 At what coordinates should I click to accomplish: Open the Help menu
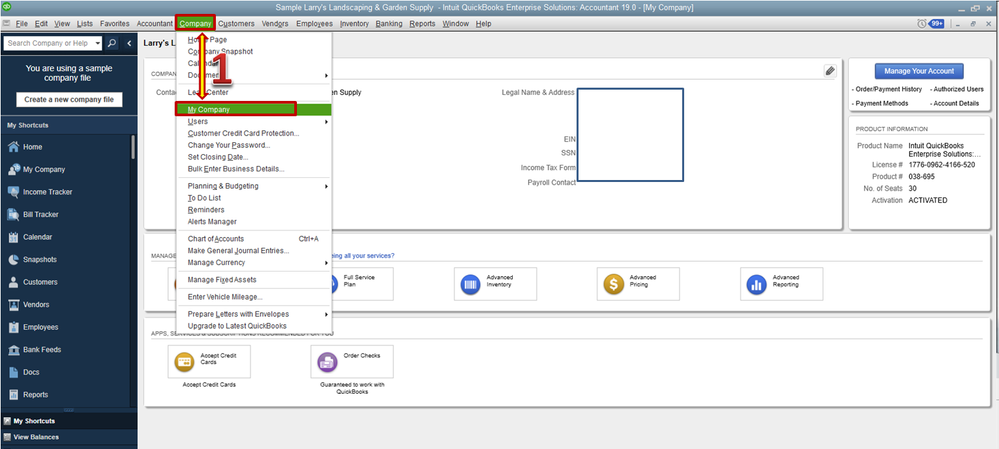click(x=484, y=24)
